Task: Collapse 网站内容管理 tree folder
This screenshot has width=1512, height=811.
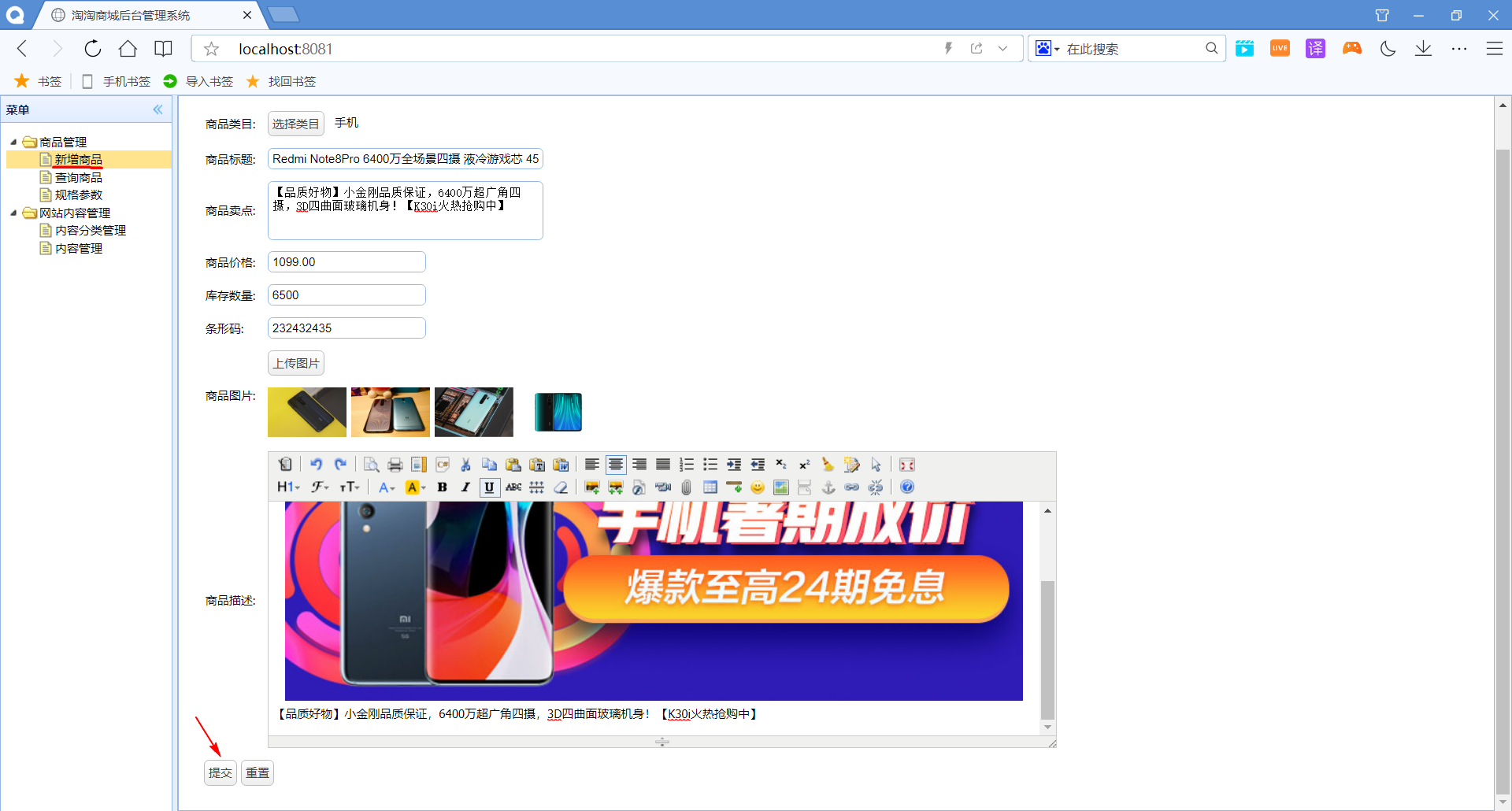Action: pyautogui.click(x=13, y=213)
